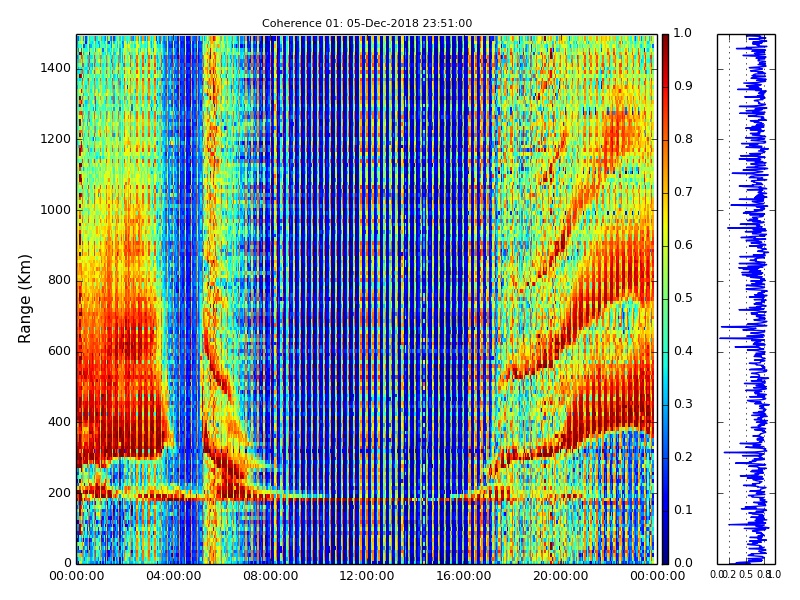Click the colorbar 0.5 tick label
The image size is (800, 600).
pos(683,298)
